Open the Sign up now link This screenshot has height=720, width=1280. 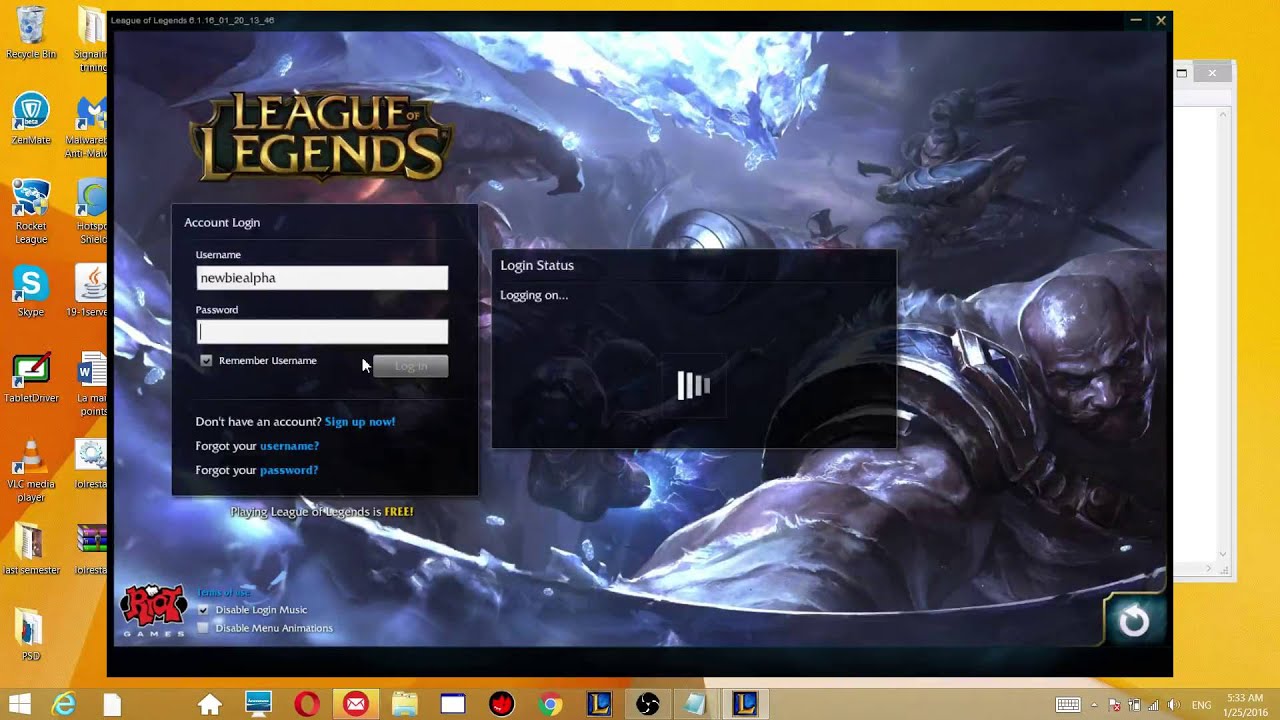pos(360,422)
